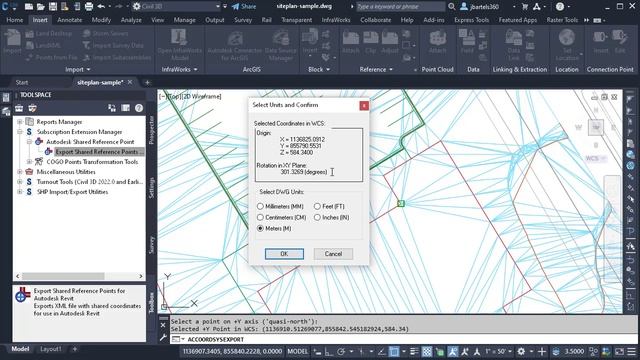Click the Customization hamburger icon in status bar
The image size is (640, 360).
[x=631, y=351]
